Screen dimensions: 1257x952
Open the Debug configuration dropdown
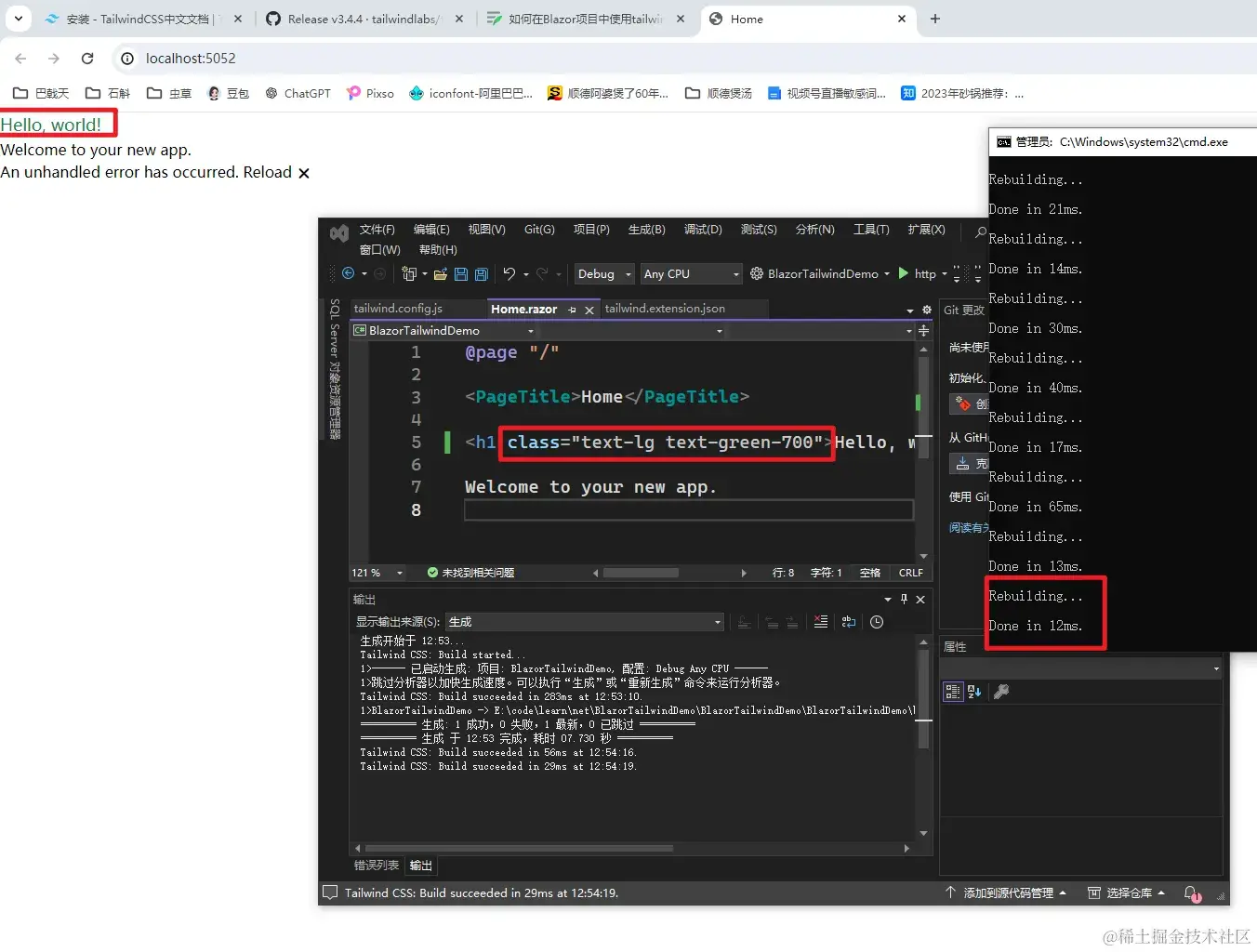point(604,273)
